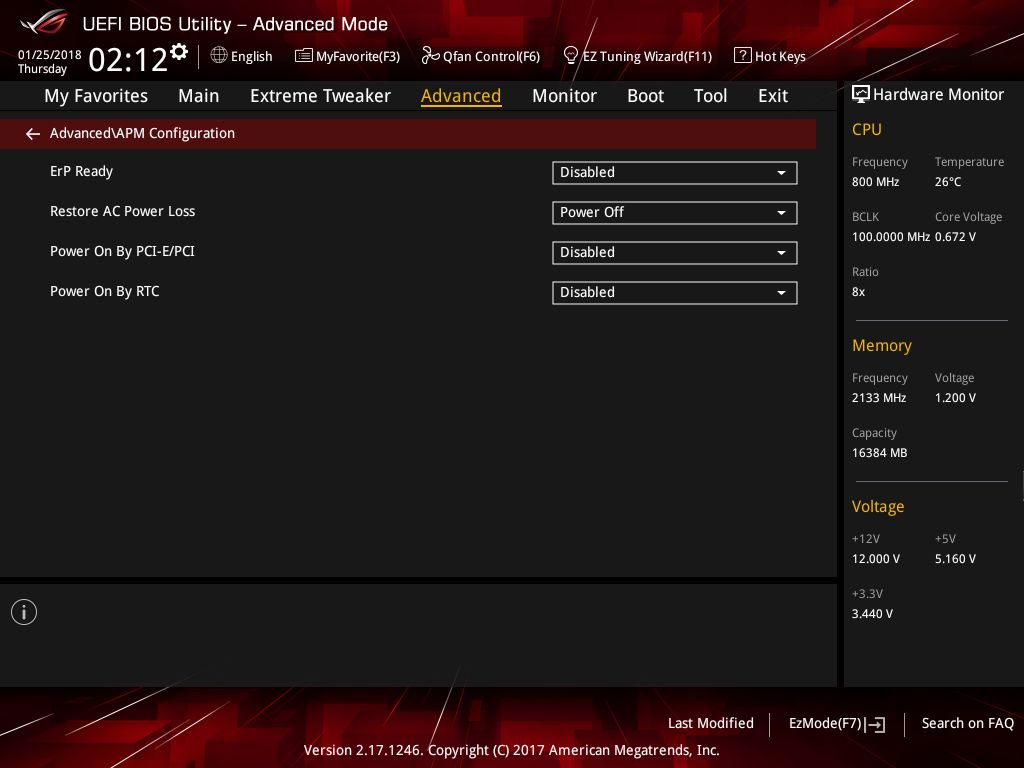Click the globe language icon
This screenshot has height=768, width=1024.
pos(219,56)
